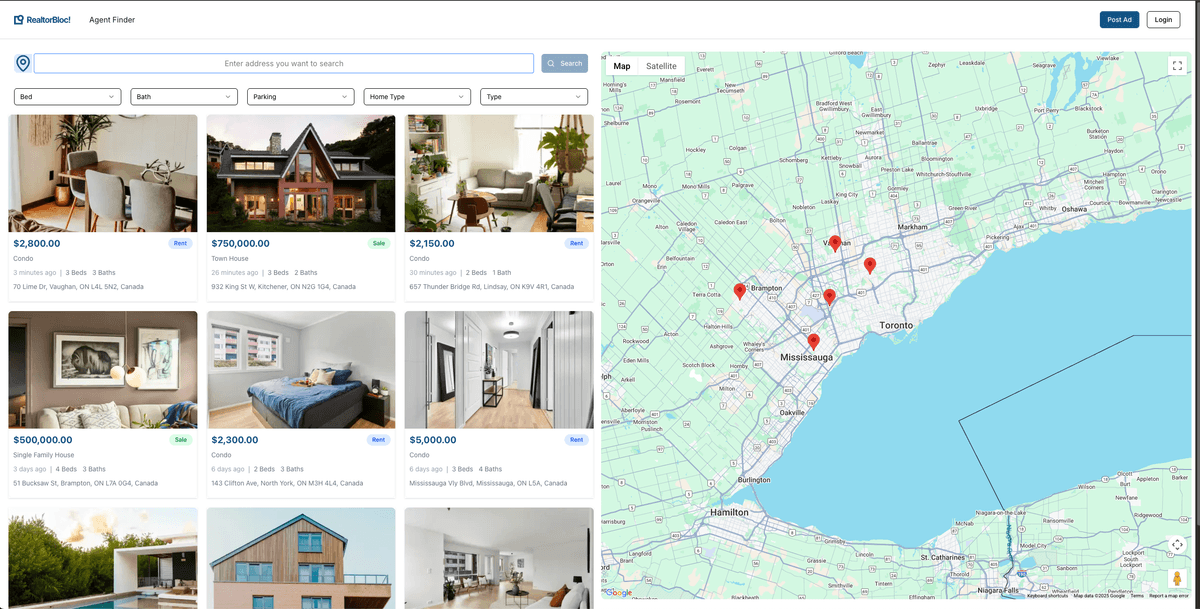
Task: Open the Bed filter dropdown
Action: [x=68, y=97]
